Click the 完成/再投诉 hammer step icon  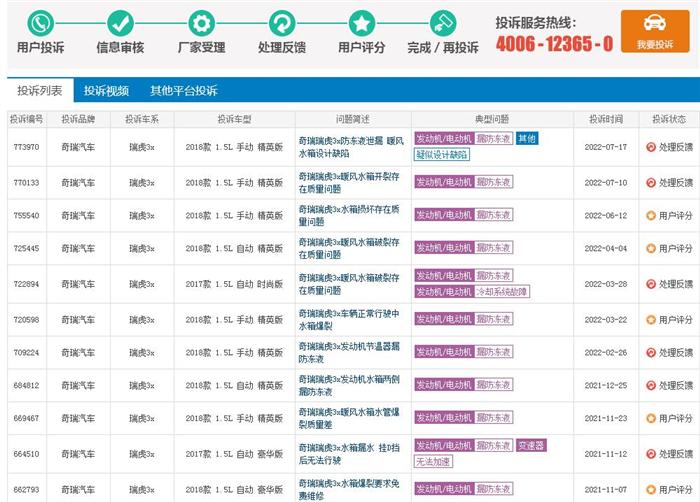[443, 23]
